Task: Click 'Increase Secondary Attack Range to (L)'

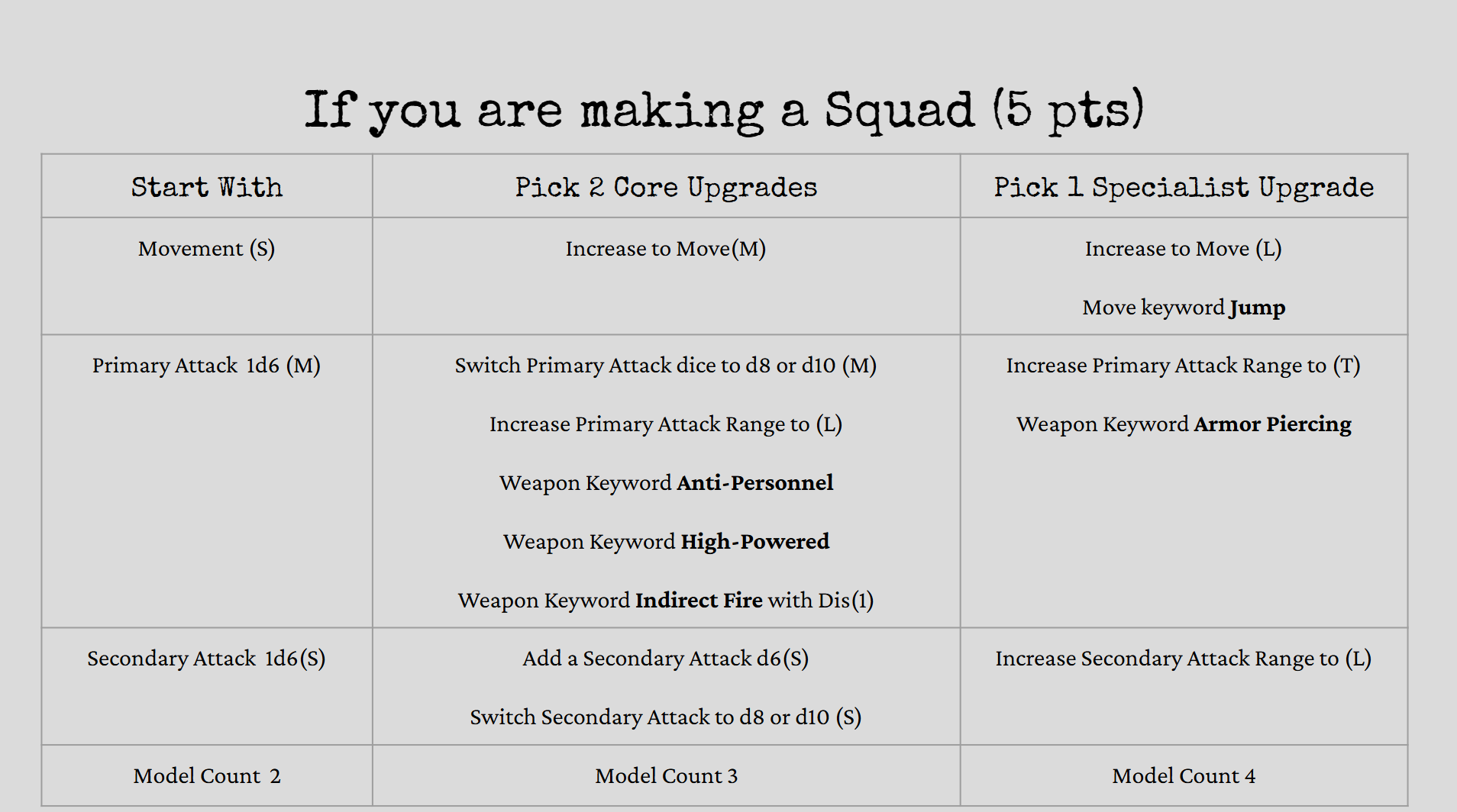Action: 1184,659
